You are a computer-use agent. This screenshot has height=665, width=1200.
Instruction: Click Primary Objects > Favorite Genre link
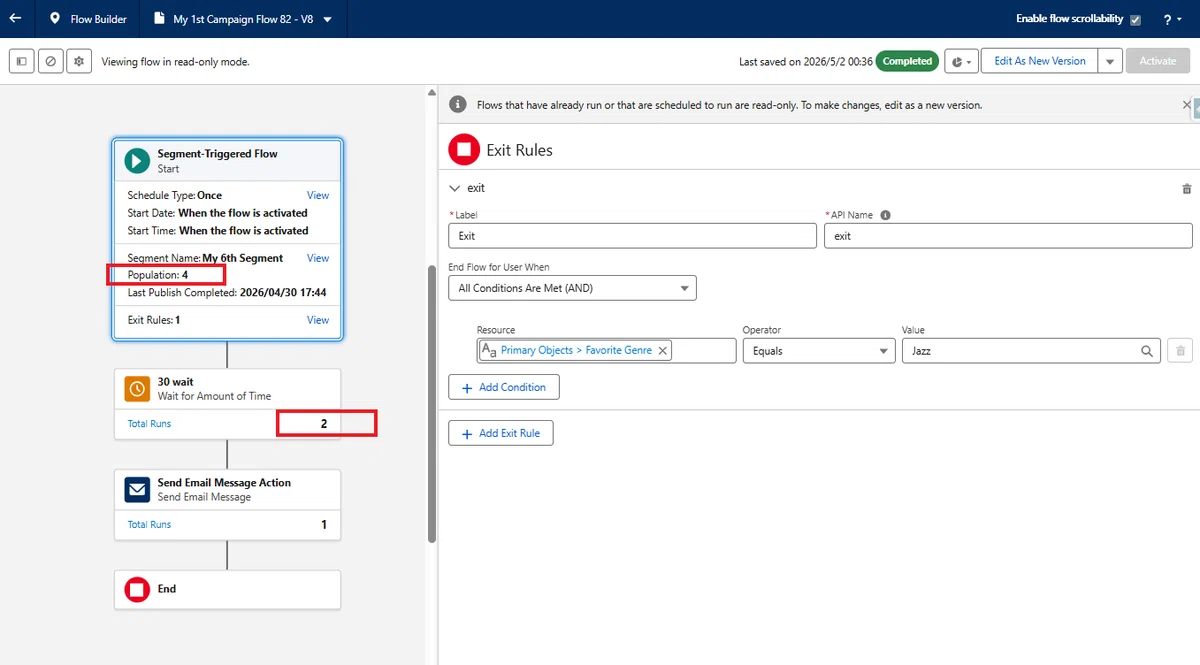tap(576, 351)
